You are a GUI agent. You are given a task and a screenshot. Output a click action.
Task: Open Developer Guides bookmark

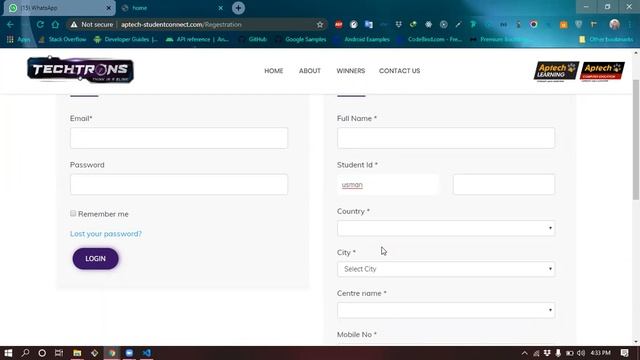tap(126, 39)
